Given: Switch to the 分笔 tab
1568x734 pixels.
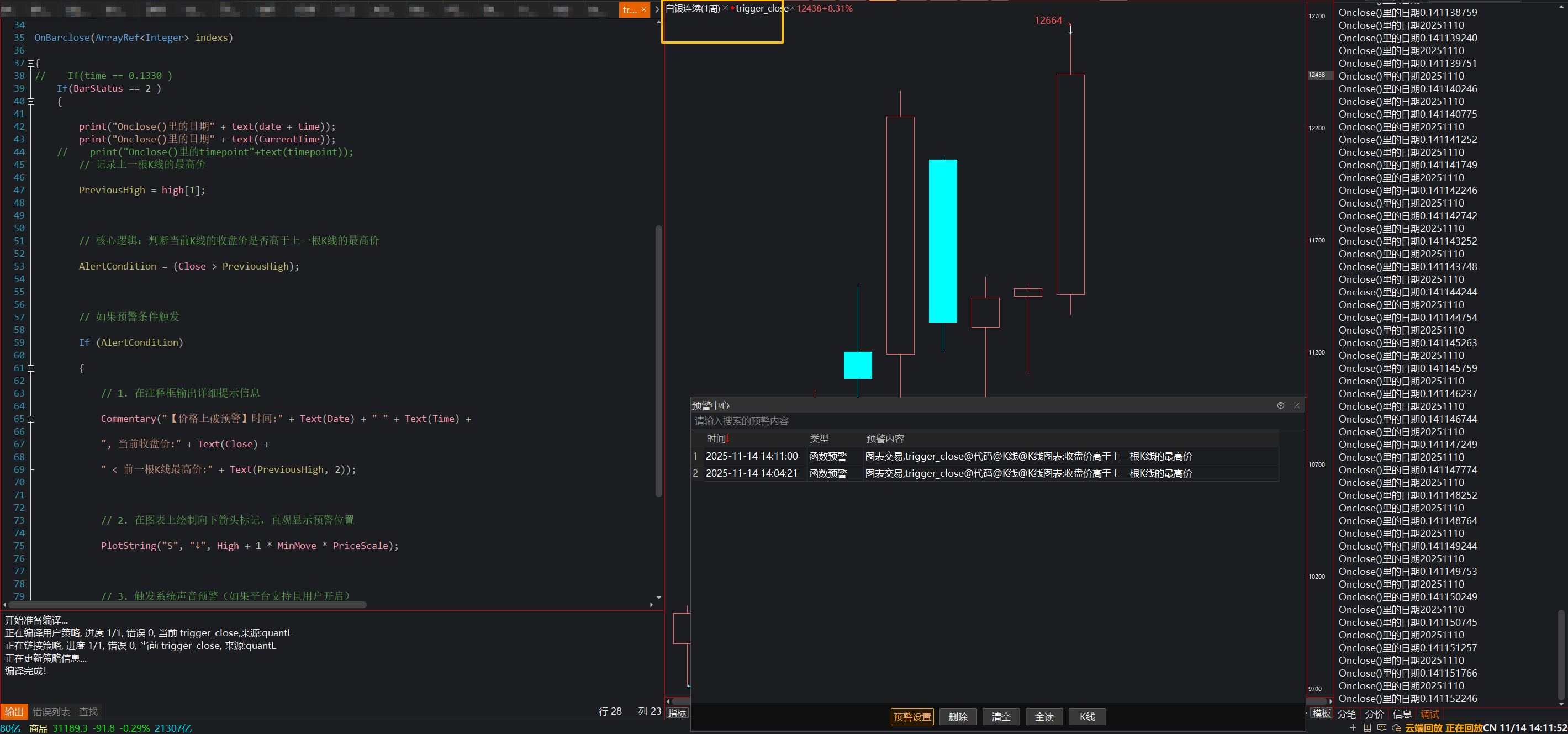Looking at the screenshot, I should (x=1347, y=714).
